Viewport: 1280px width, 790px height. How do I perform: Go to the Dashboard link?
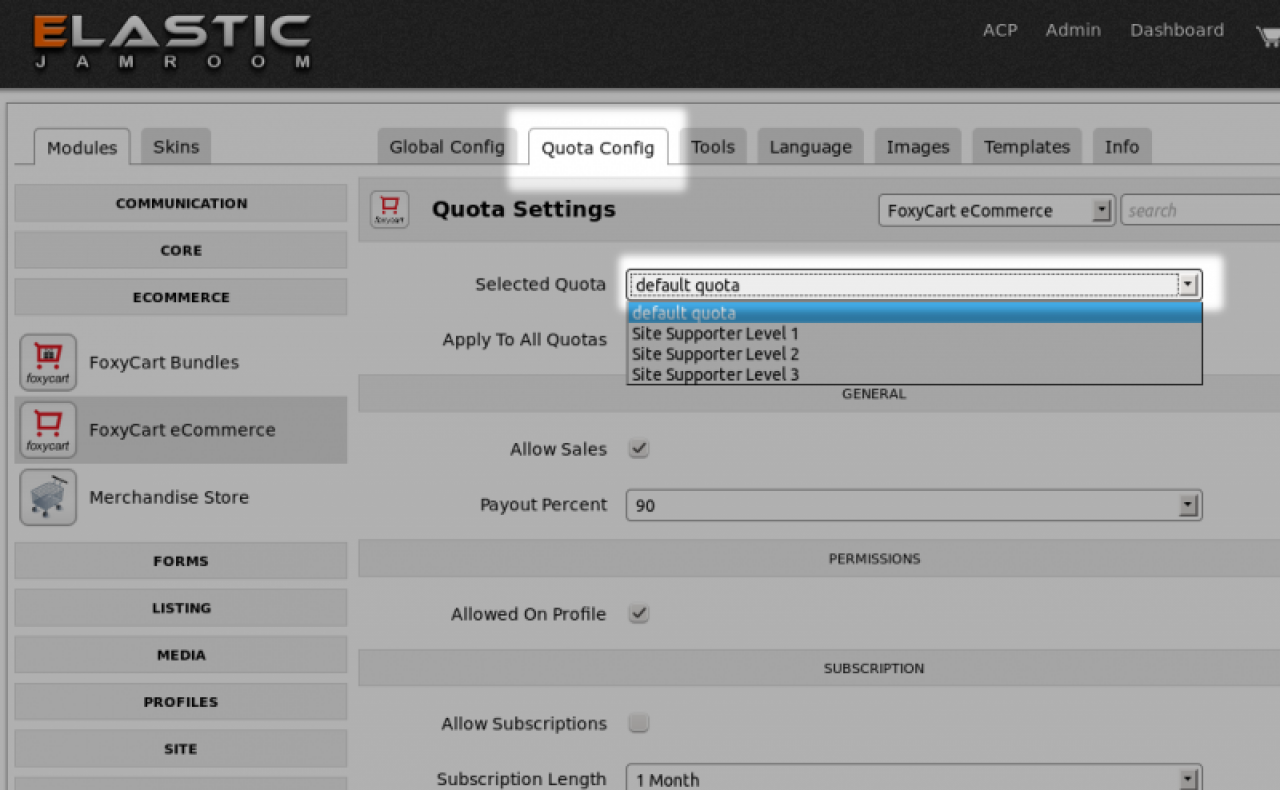click(x=1177, y=30)
